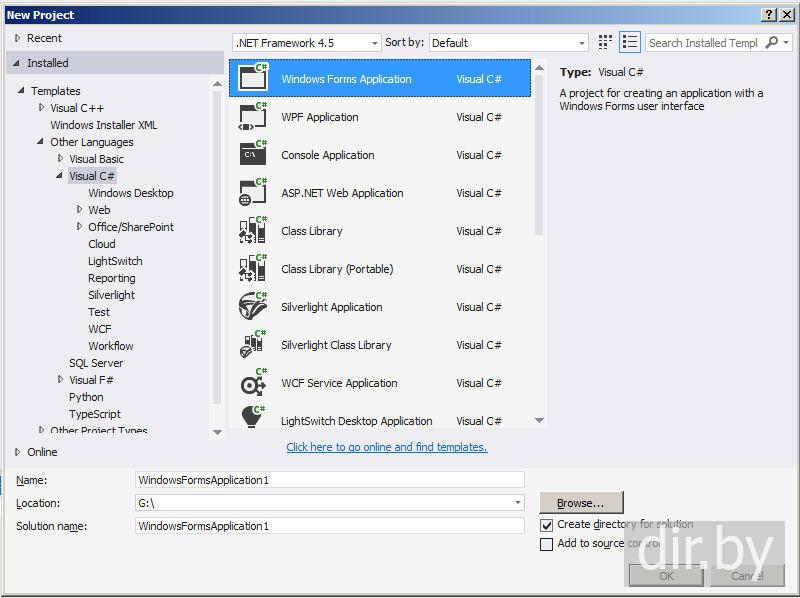Expand the Visual C++ tree node

point(42,108)
